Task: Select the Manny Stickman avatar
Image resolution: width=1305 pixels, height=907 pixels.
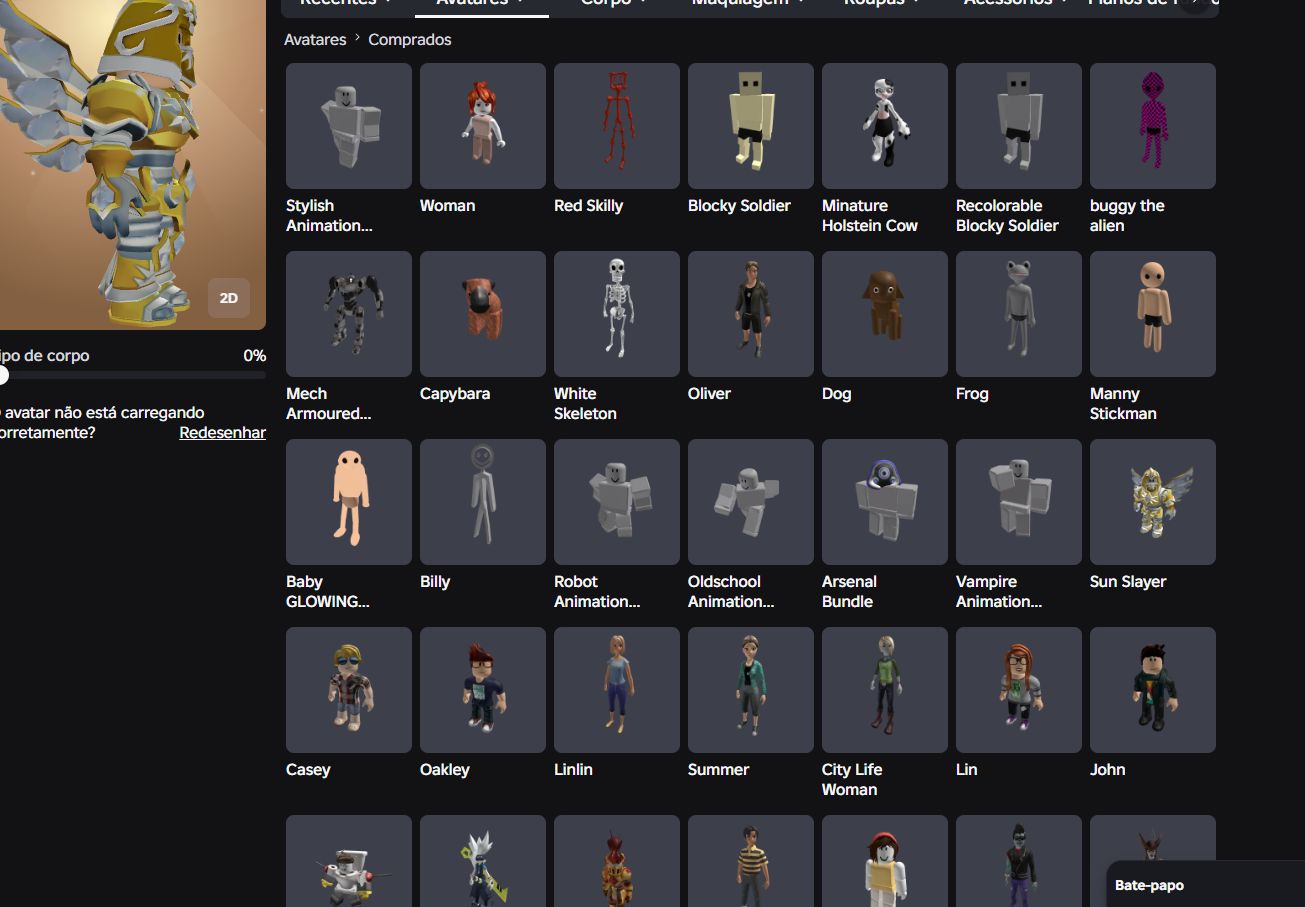Action: (x=1153, y=314)
